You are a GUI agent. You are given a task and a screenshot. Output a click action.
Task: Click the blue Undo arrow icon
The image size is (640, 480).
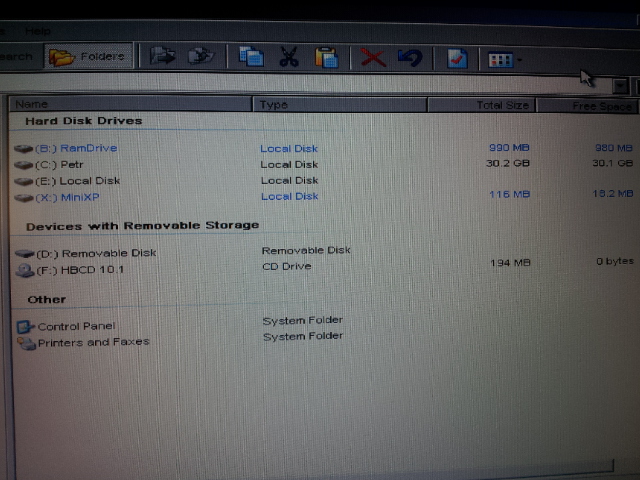coord(410,58)
